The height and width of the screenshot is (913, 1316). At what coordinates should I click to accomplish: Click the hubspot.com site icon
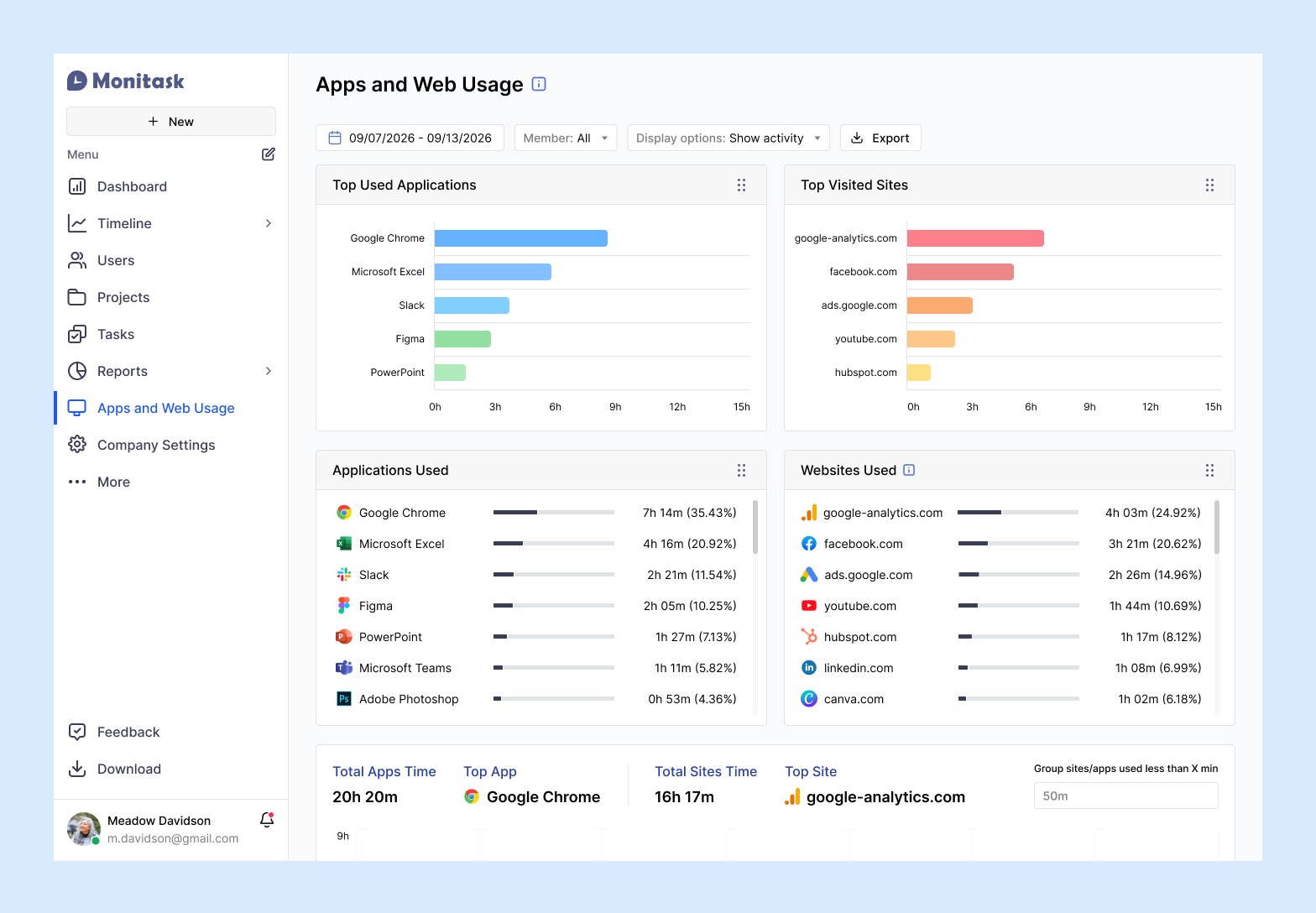click(x=809, y=637)
